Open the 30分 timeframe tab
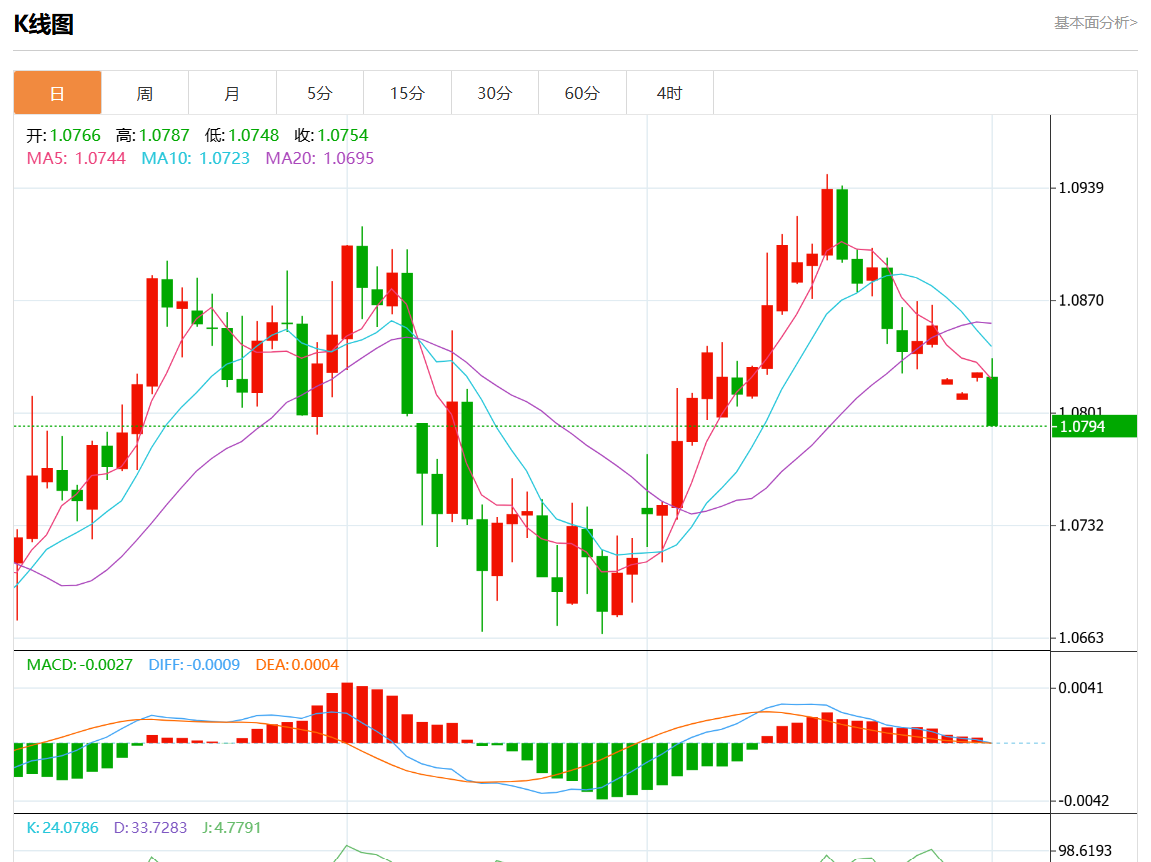The width and height of the screenshot is (1151, 862). [x=495, y=93]
